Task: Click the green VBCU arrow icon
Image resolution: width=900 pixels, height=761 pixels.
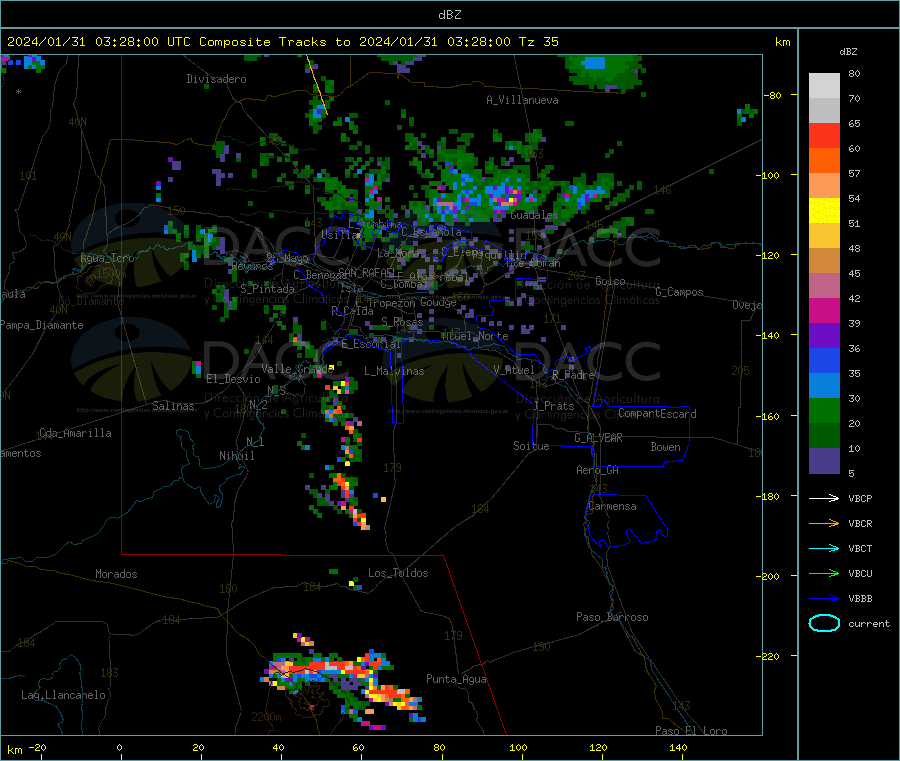Action: (x=824, y=573)
